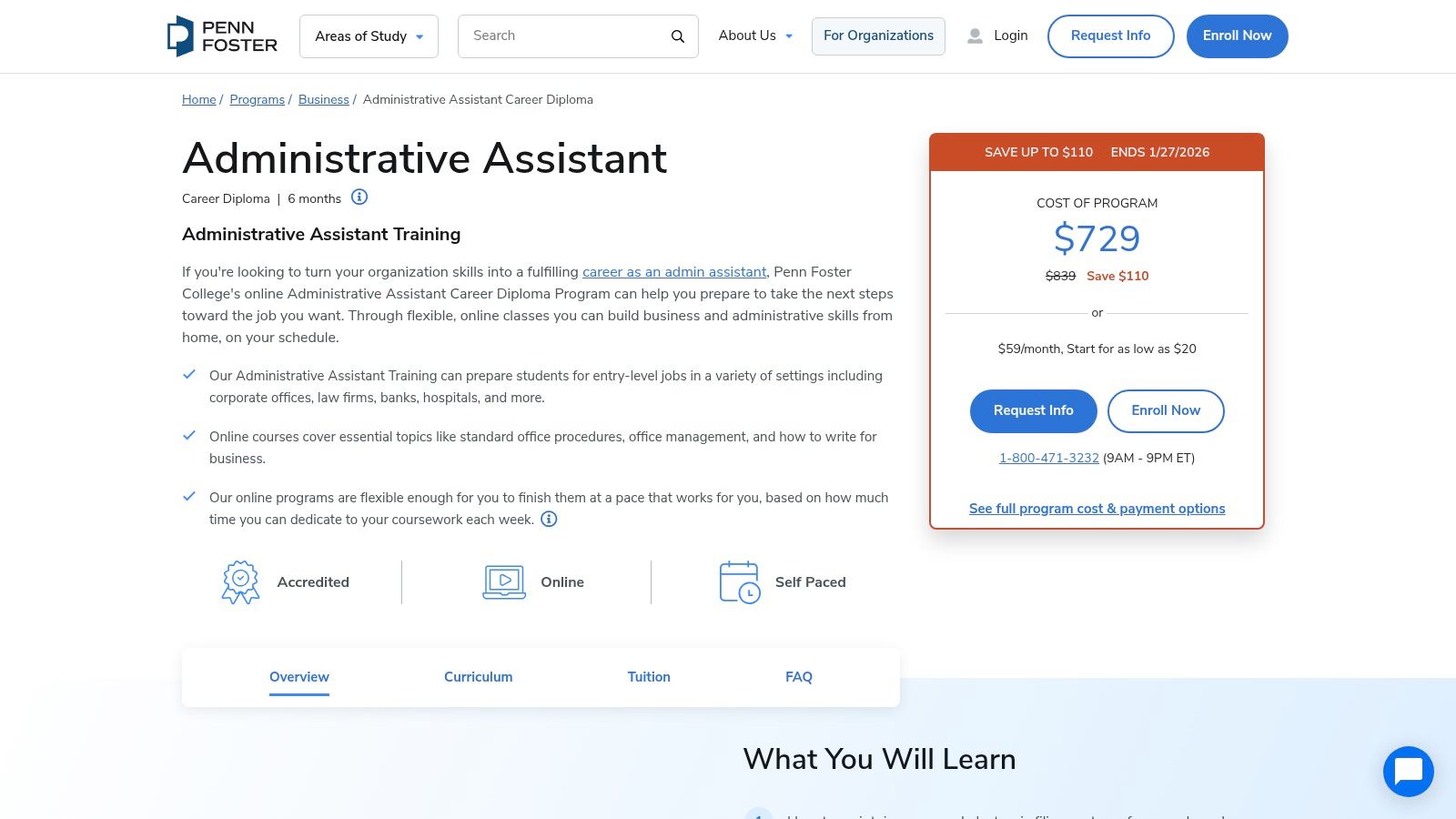Viewport: 1456px width, 819px height.
Task: Click Enroll Now in the top header
Action: coord(1238,36)
